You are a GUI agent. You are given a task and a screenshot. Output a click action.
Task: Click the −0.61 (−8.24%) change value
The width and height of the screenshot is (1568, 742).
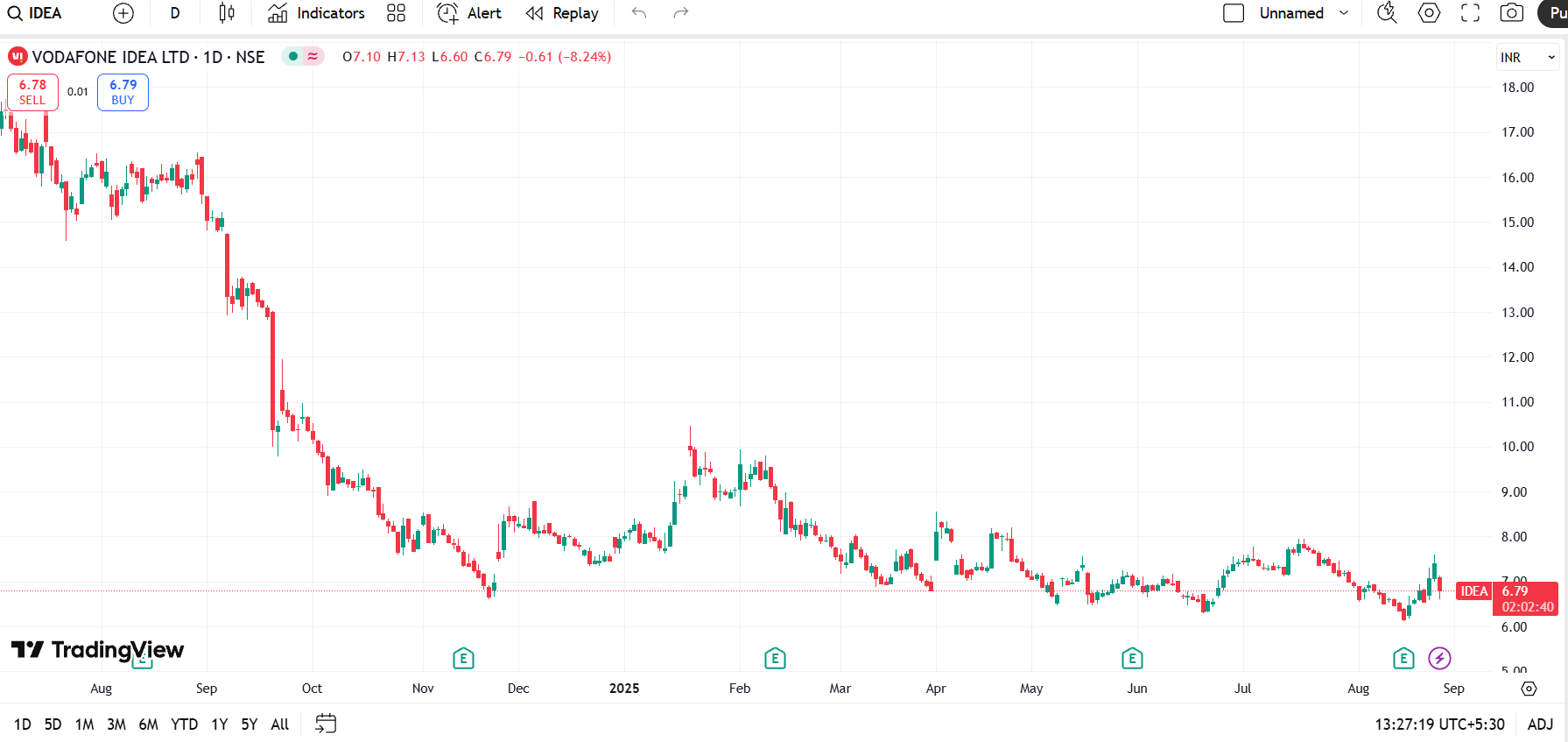[565, 57]
